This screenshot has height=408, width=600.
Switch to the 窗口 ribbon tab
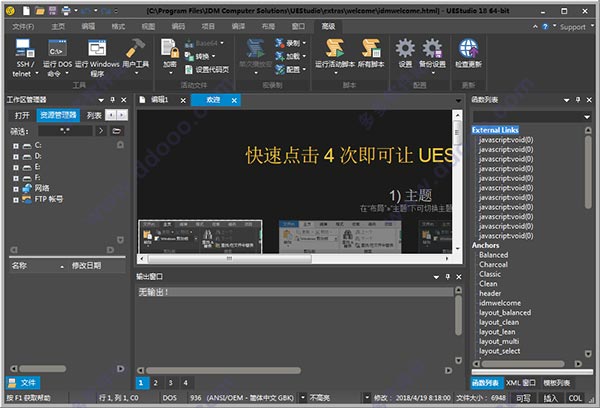click(298, 26)
